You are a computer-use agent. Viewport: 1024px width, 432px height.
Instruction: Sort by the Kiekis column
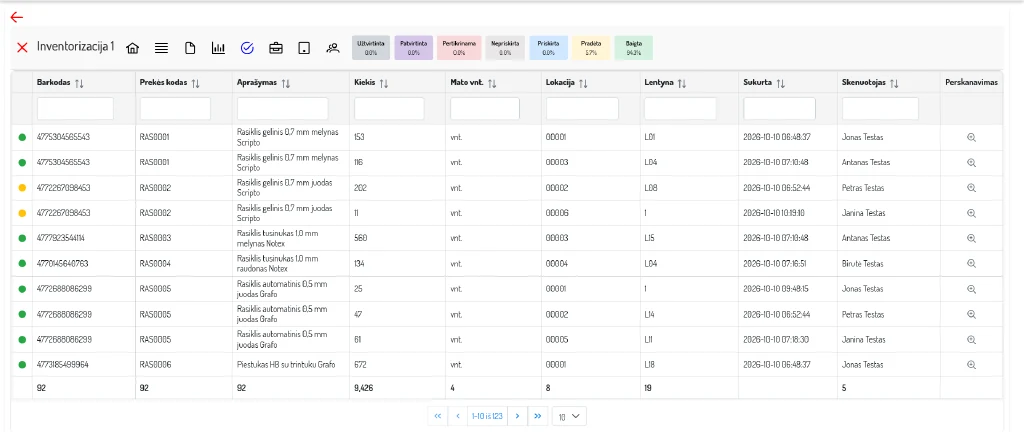384,83
